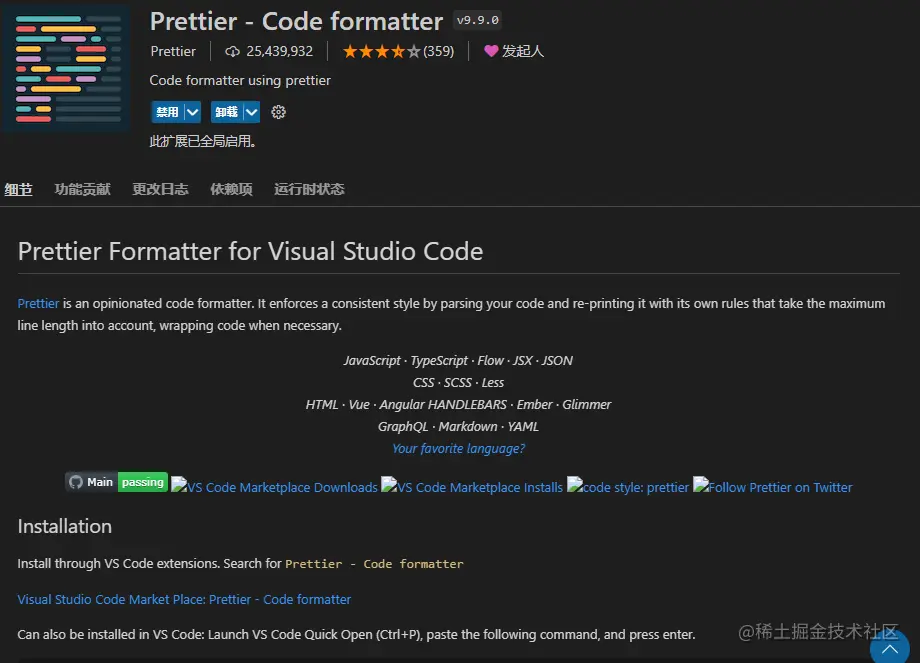This screenshot has width=920, height=663.
Task: Click the 禁用 button to disable extension
Action: click(x=168, y=112)
